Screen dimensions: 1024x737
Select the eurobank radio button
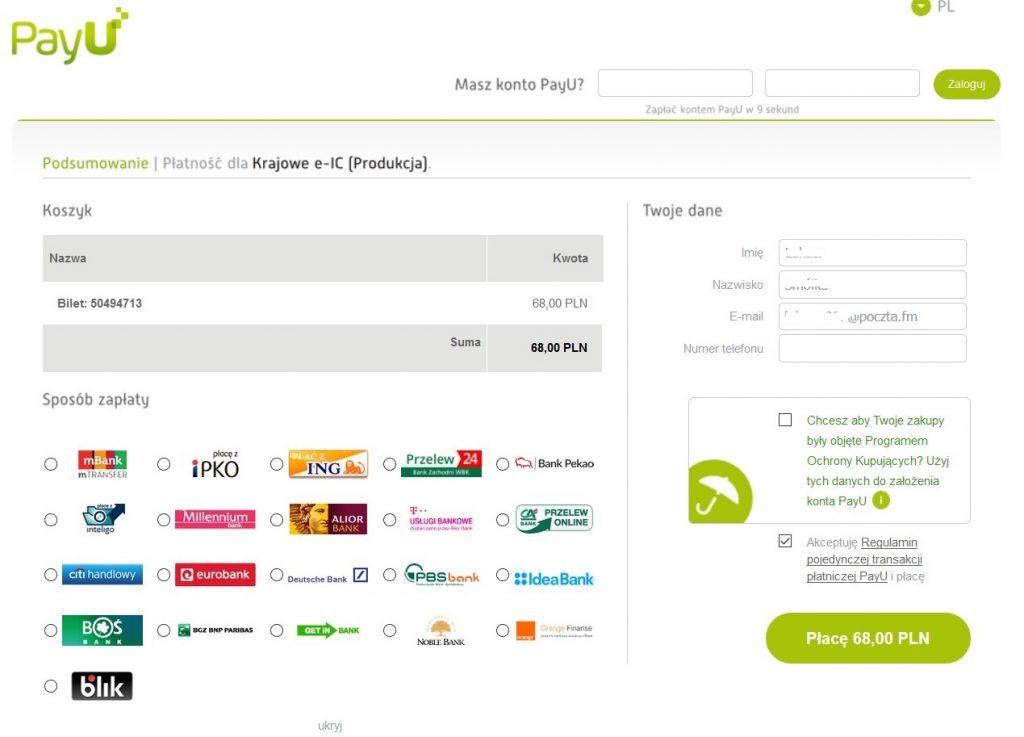(163, 574)
